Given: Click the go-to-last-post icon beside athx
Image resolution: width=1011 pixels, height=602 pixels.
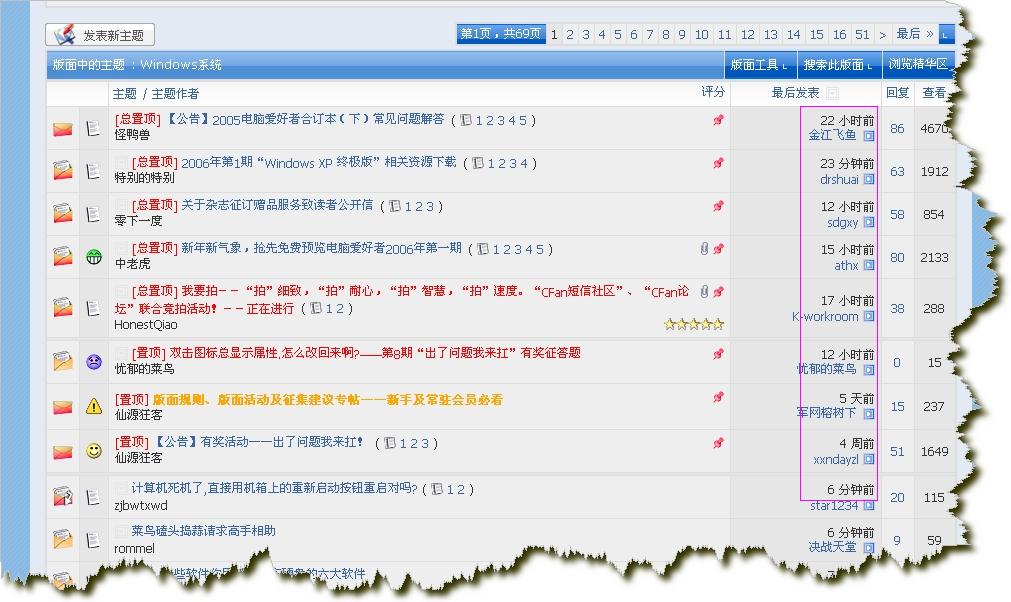Looking at the screenshot, I should (x=869, y=265).
